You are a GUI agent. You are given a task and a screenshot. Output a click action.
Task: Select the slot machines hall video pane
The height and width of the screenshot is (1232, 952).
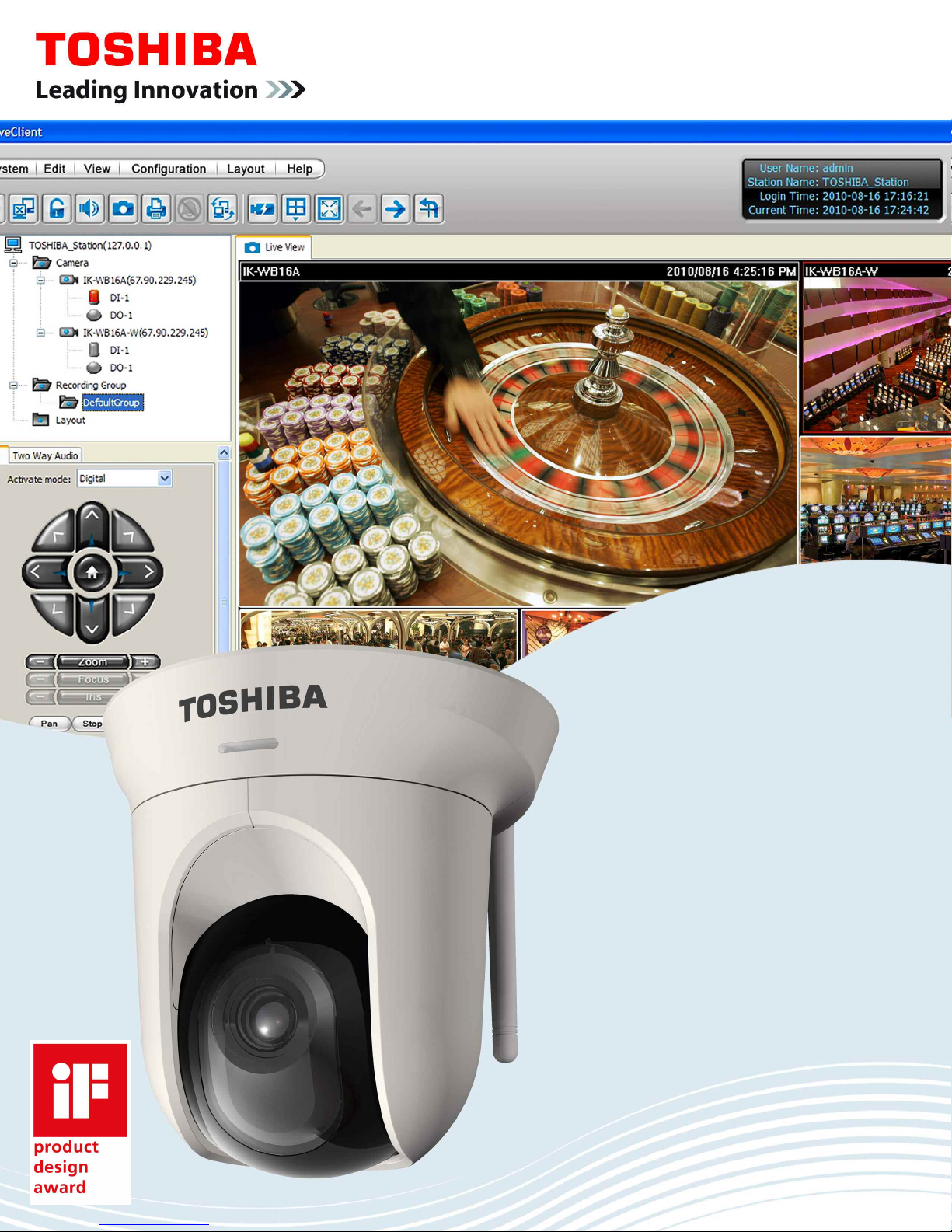click(877, 499)
